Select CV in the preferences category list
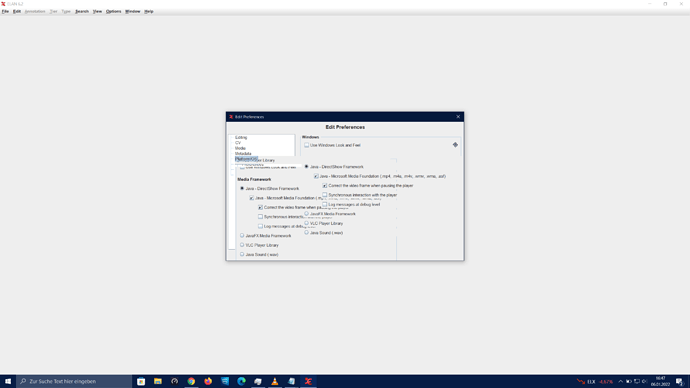The image size is (690, 388). click(x=238, y=143)
